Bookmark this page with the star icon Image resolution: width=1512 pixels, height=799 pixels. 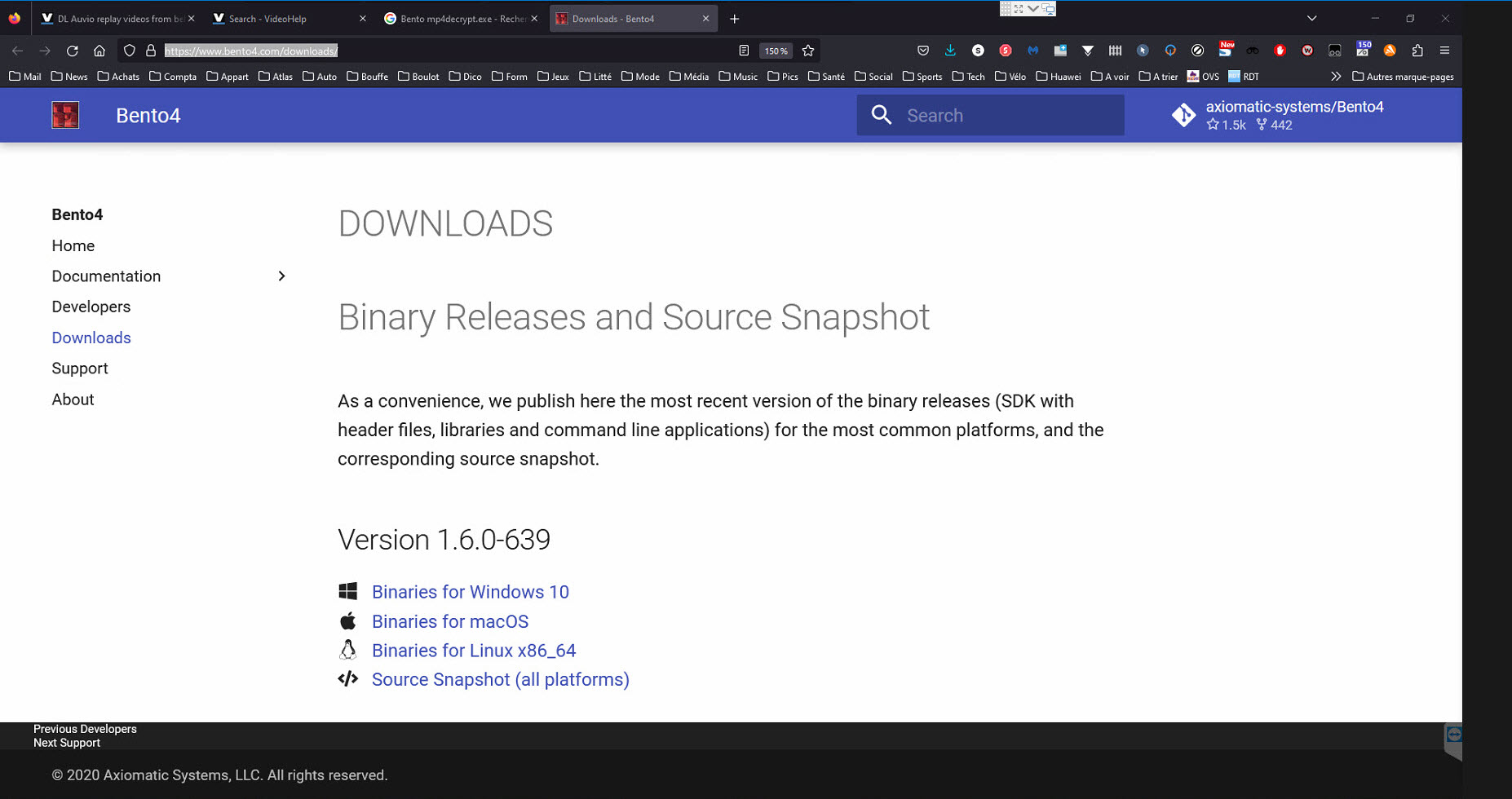[x=808, y=51]
